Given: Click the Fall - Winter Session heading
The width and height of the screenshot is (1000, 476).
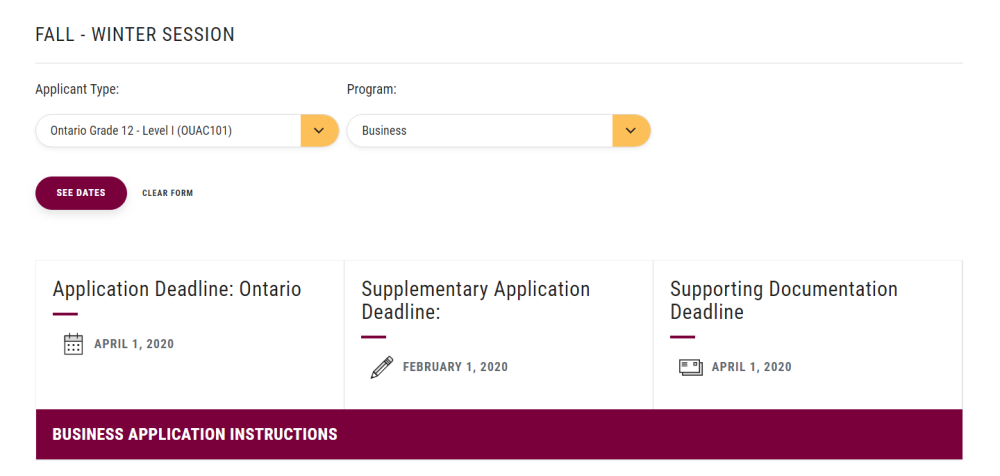Looking at the screenshot, I should point(135,35).
